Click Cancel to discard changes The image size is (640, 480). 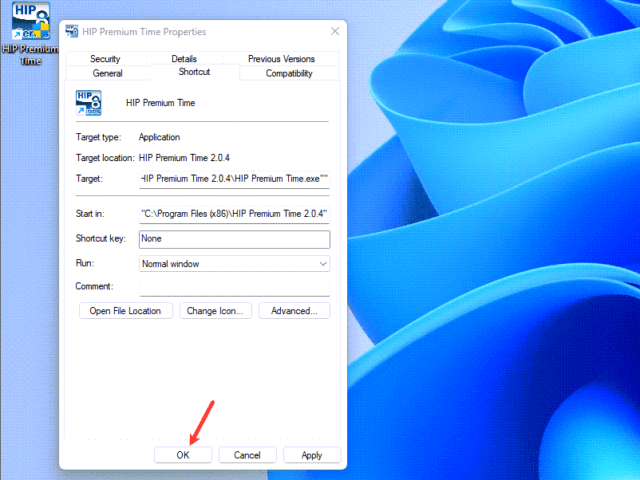click(x=247, y=455)
